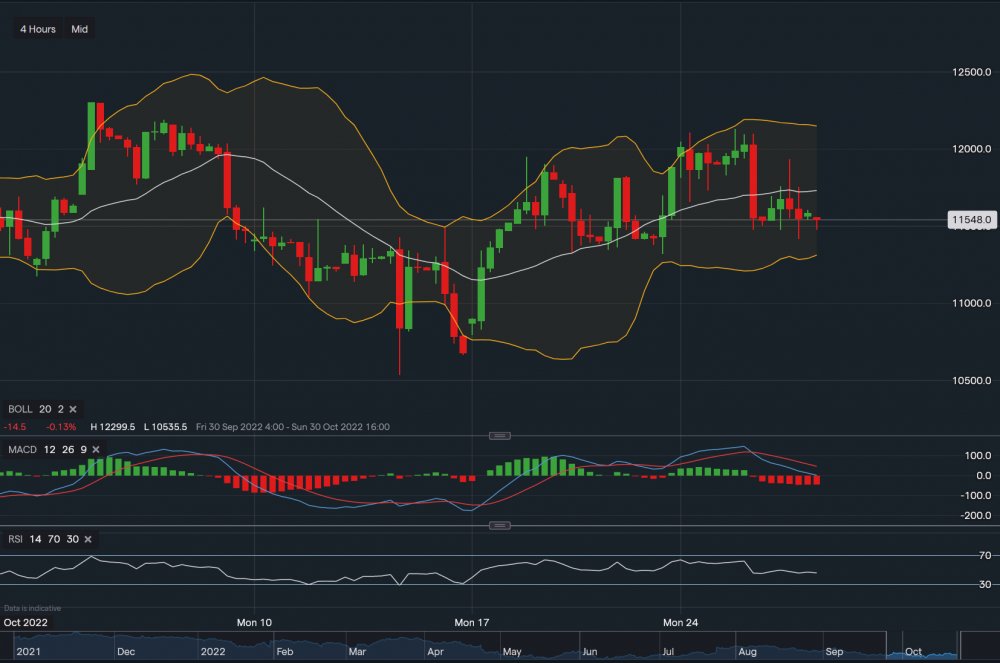Jump to Dec in the timeline navigator
The width and height of the screenshot is (1000, 663).
click(x=125, y=651)
